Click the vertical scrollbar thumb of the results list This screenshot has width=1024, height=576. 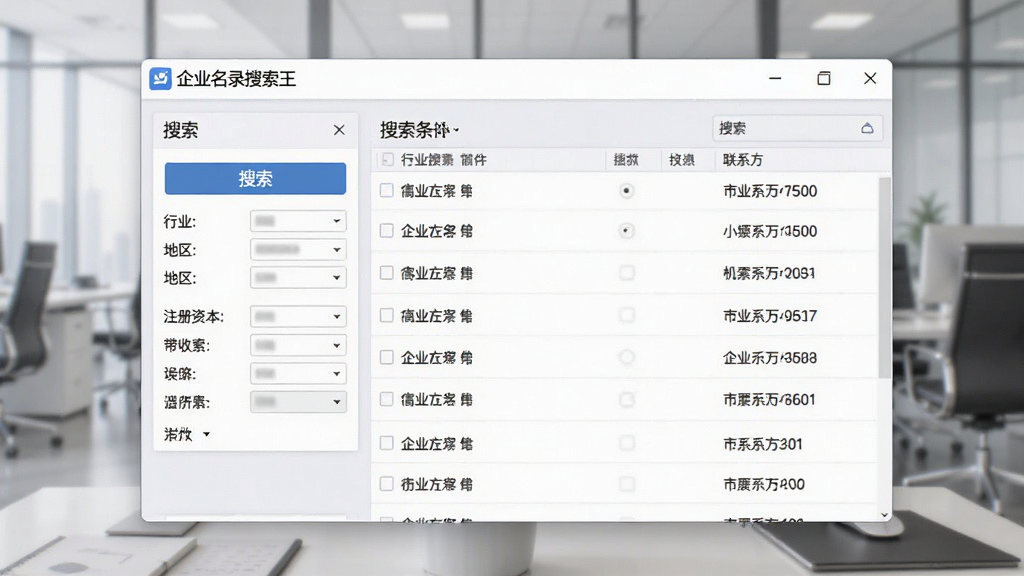point(884,278)
